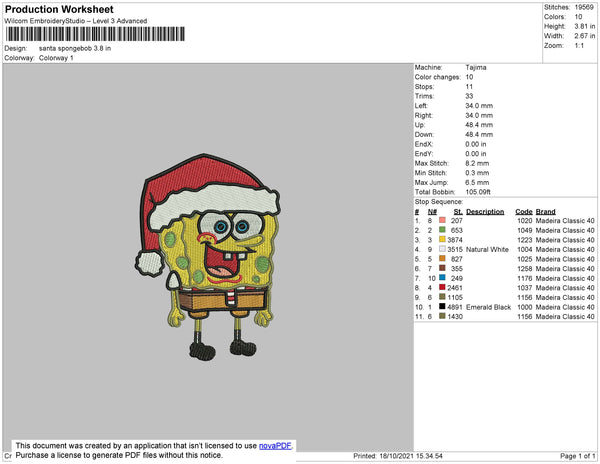The image size is (600, 464).
Task: Click the 'Brand' column header
Action: coord(546,212)
